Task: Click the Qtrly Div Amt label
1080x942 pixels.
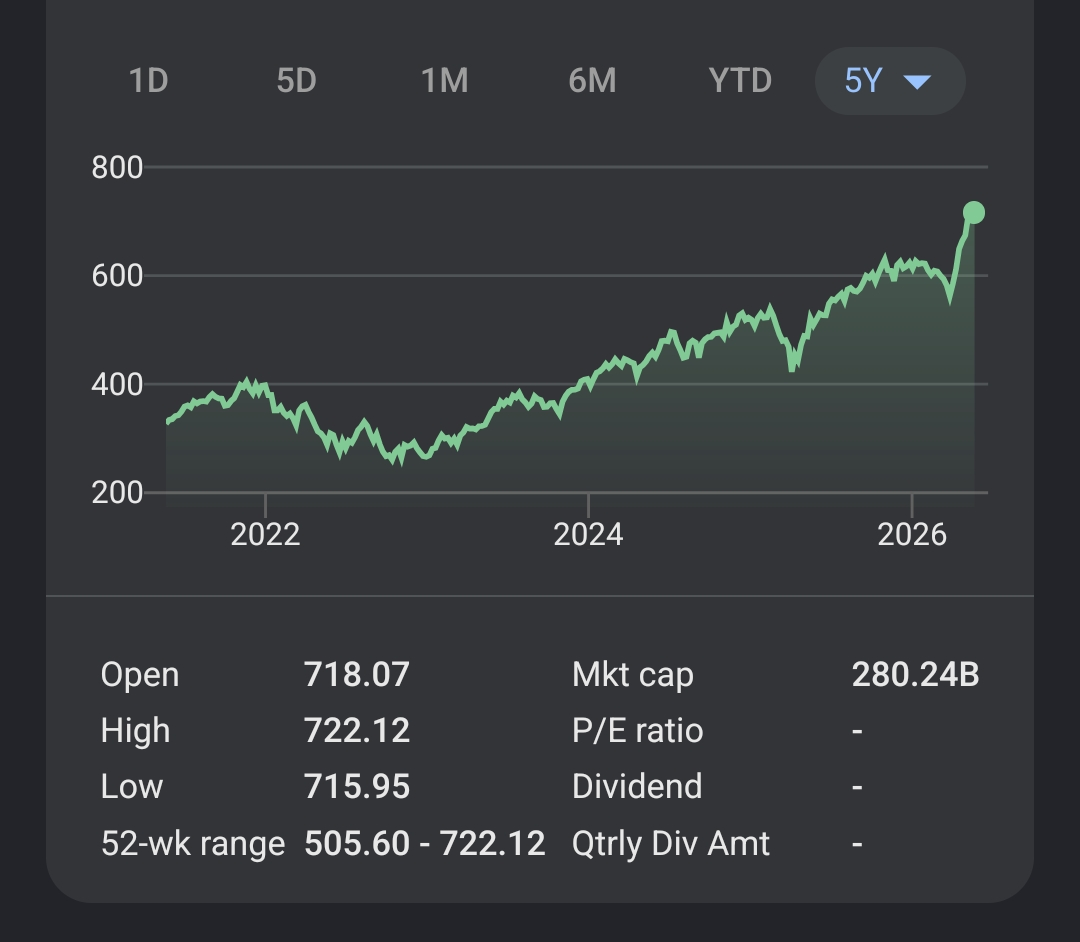Action: pyautogui.click(x=671, y=844)
